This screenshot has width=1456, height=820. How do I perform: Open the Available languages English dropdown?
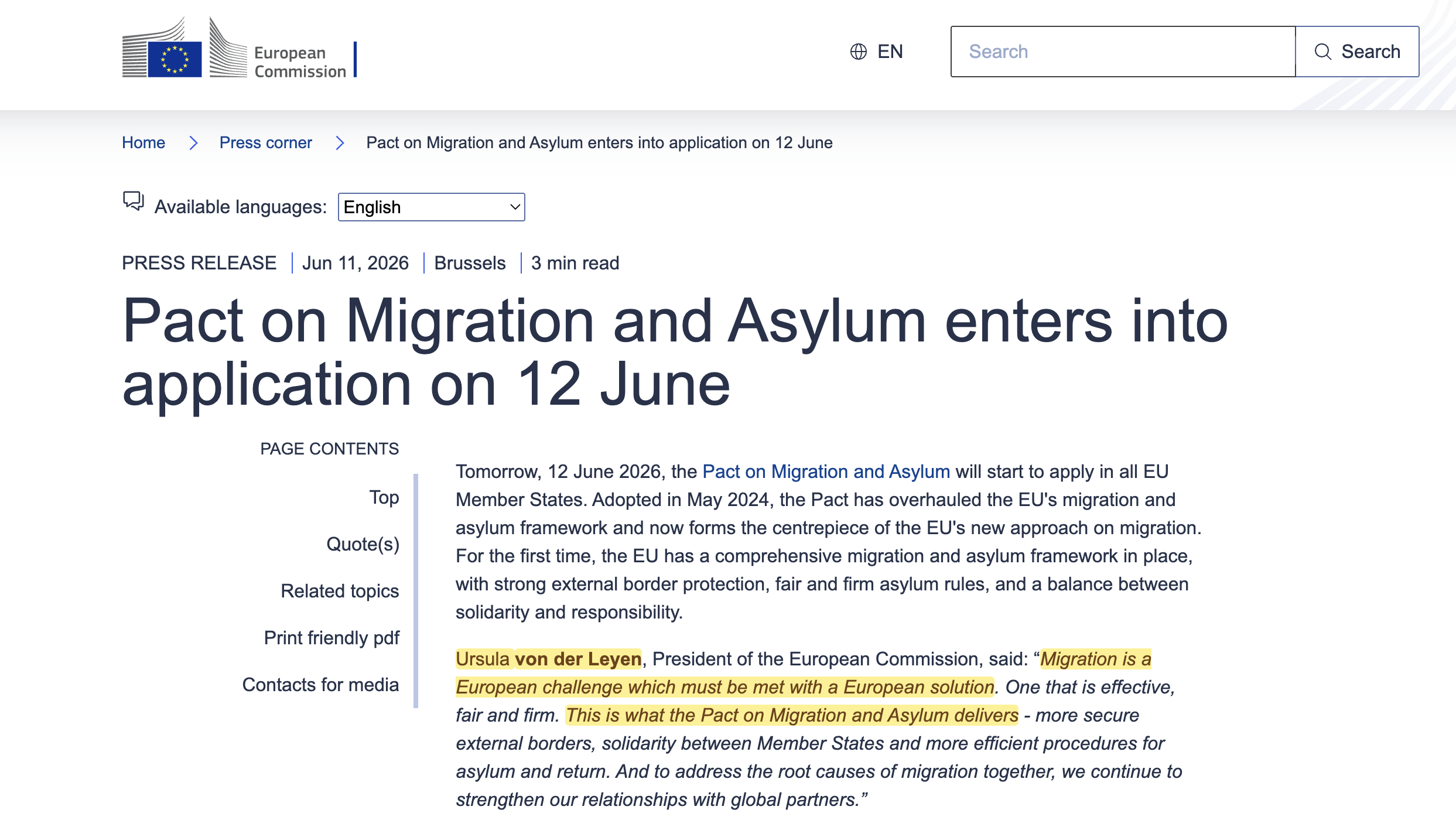(431, 207)
